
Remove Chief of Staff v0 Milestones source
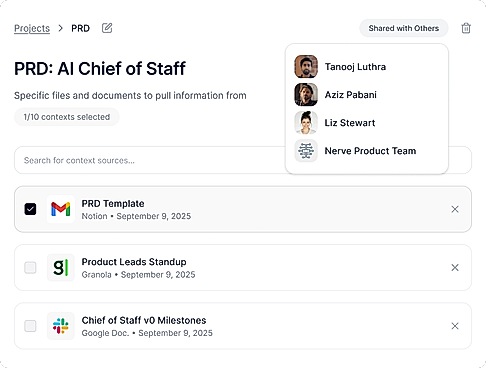click(x=455, y=326)
